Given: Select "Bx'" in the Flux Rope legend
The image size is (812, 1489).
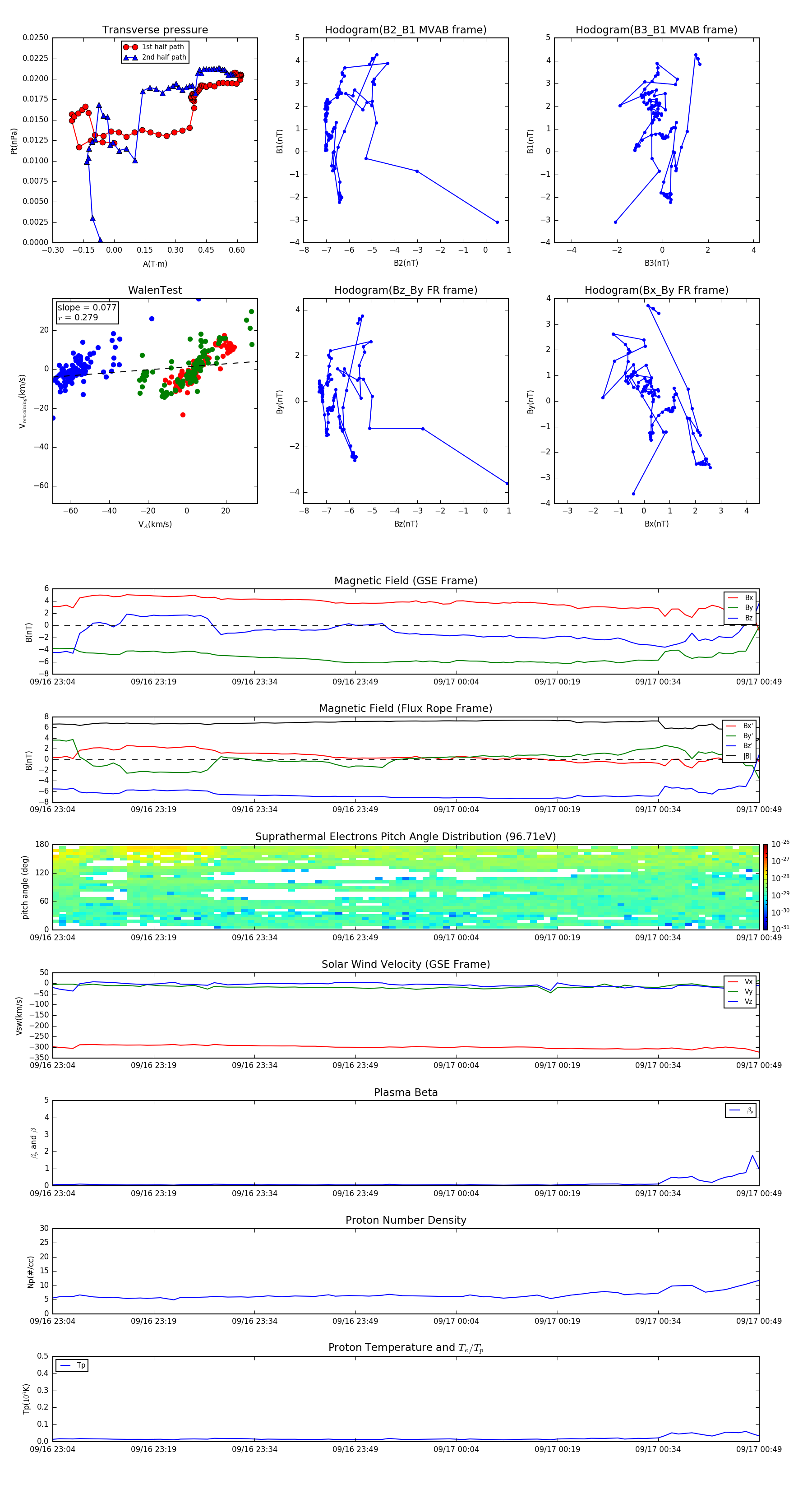Looking at the screenshot, I should point(740,726).
